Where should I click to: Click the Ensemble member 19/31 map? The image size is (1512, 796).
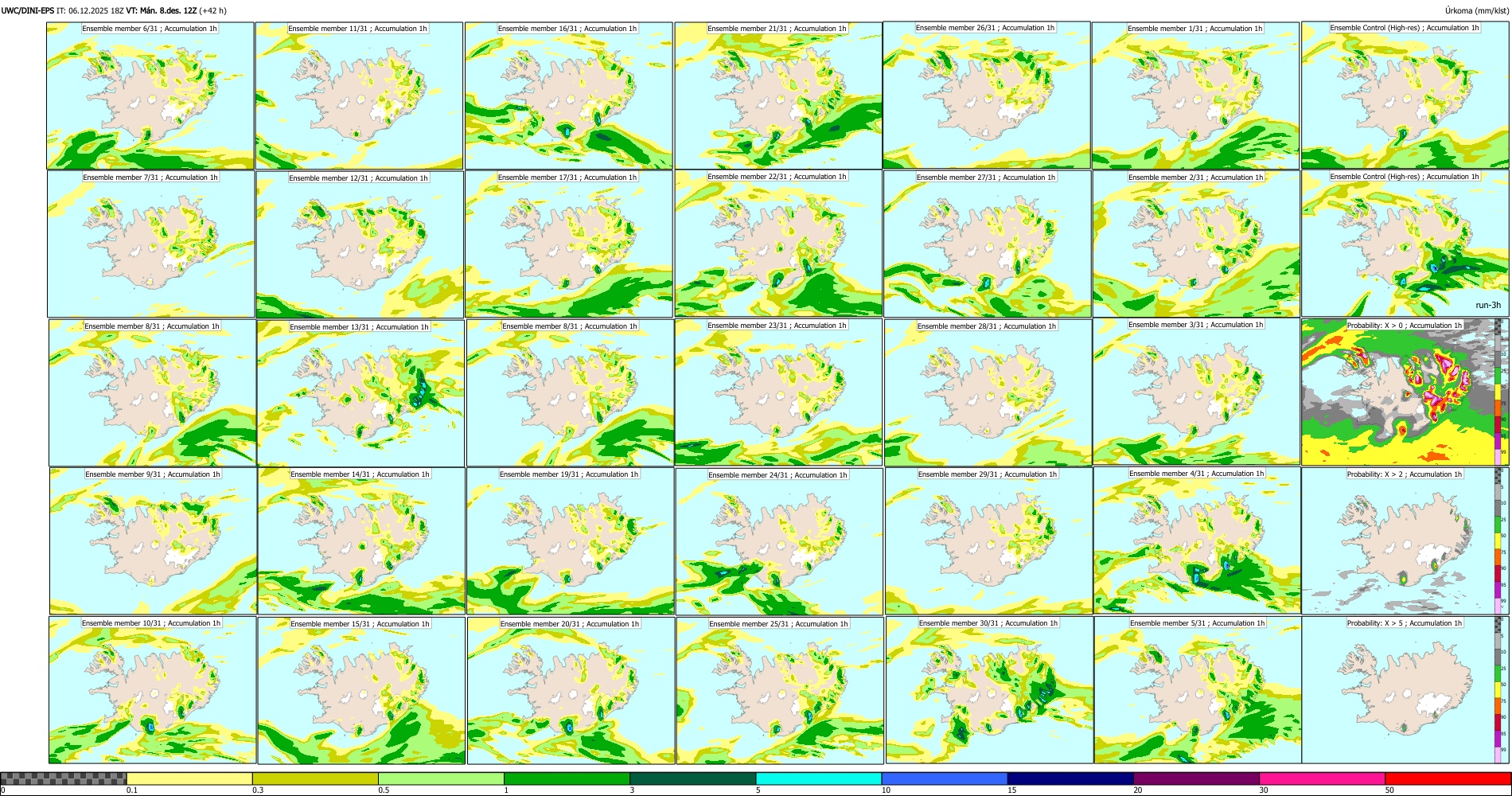[x=570, y=541]
